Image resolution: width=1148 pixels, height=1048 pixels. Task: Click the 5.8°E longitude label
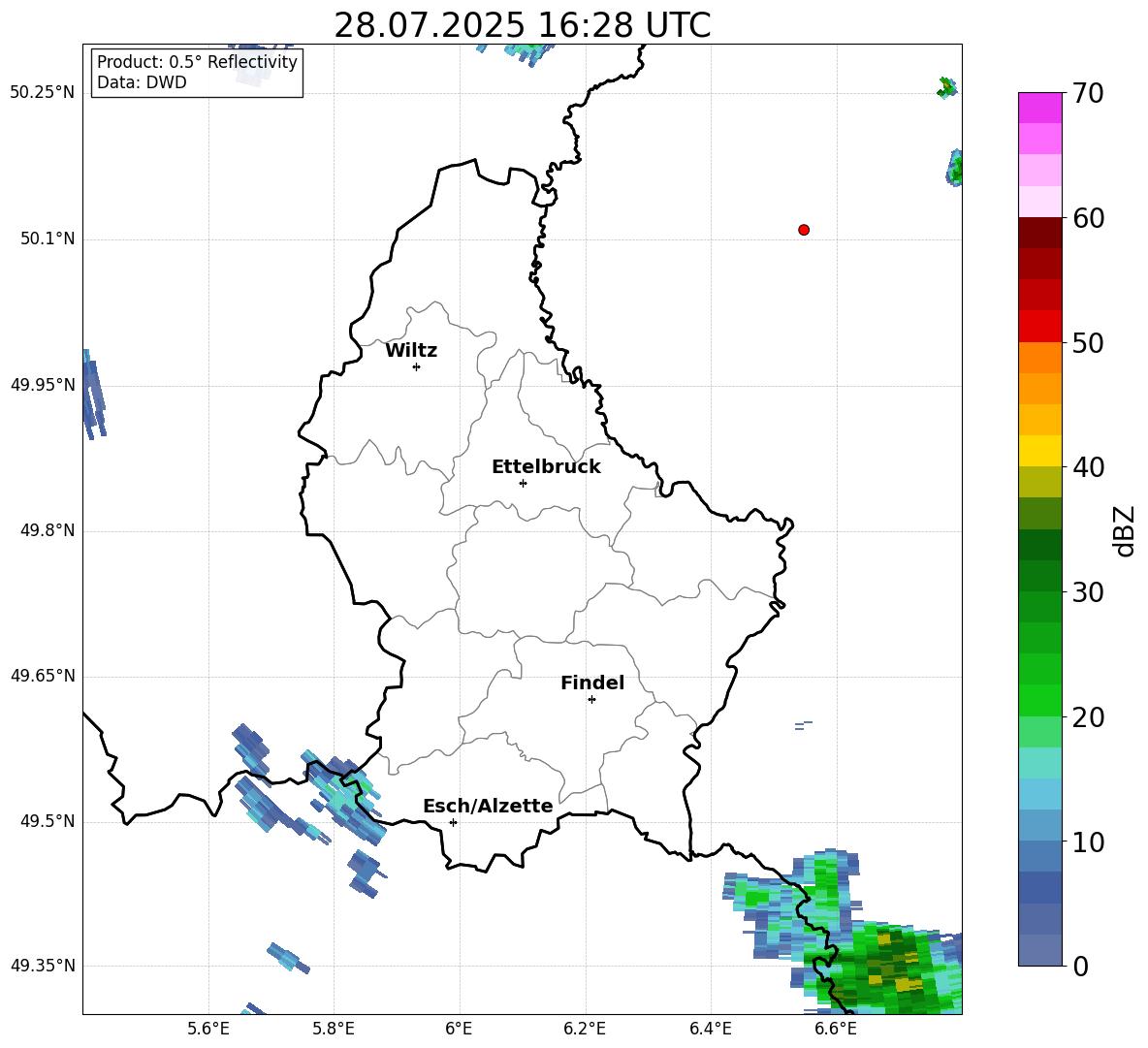coord(334,1029)
